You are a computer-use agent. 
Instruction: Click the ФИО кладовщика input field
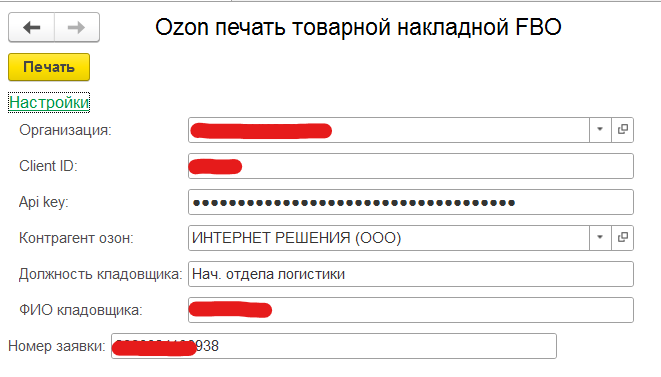[411, 310]
